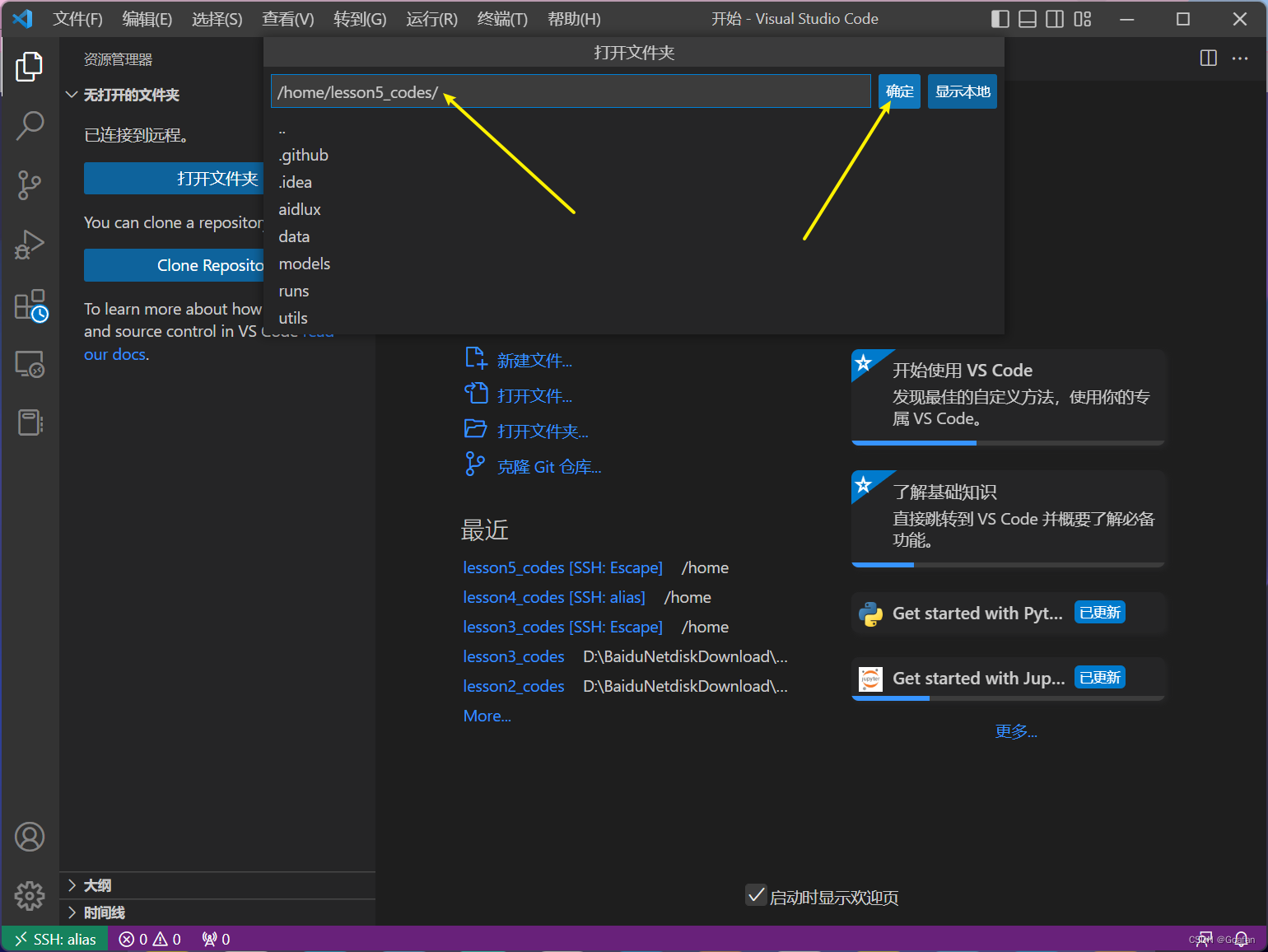Click the Python logo in walkthroughs

[870, 614]
